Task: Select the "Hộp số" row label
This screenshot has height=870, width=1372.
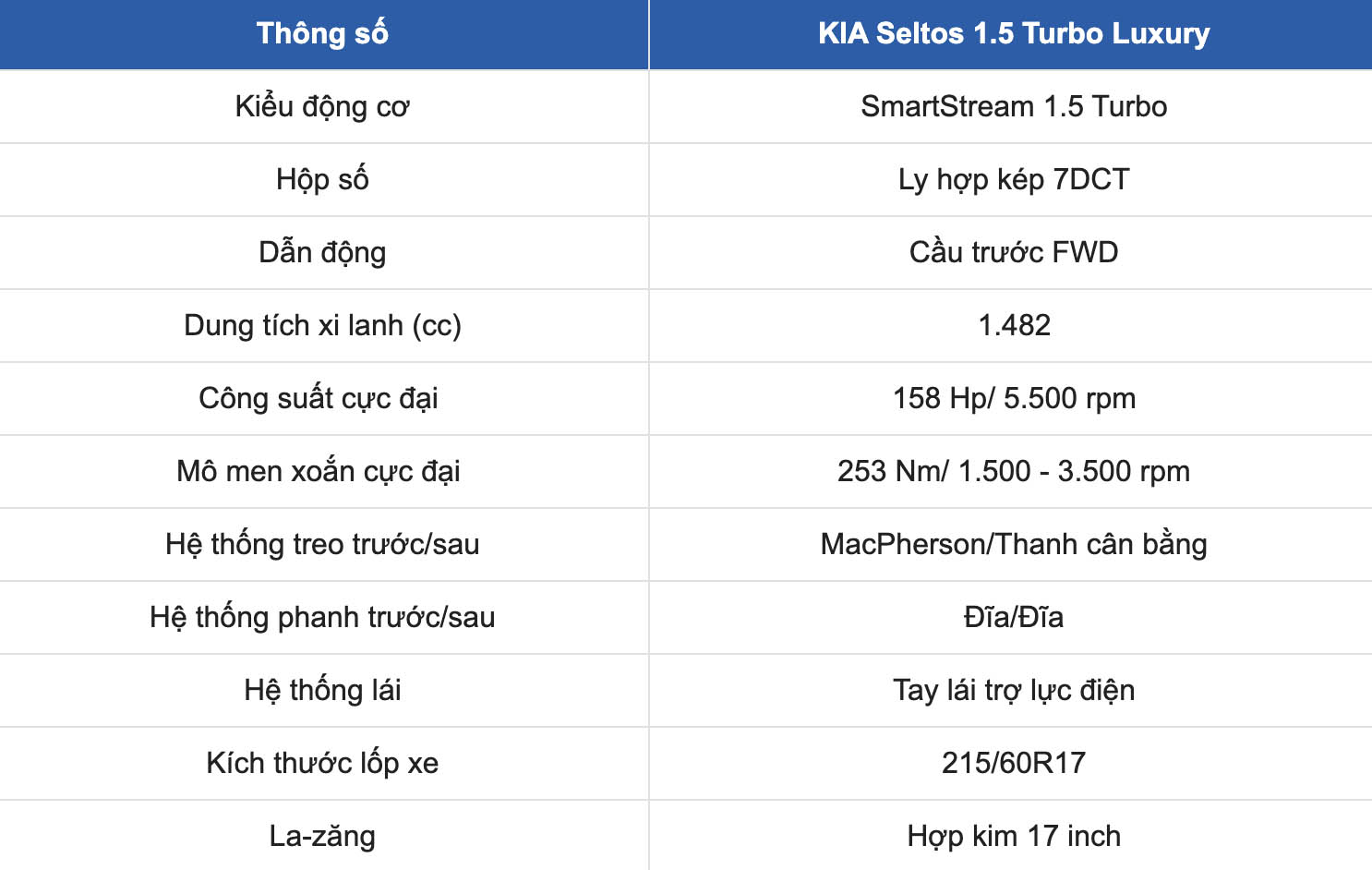Action: pyautogui.click(x=322, y=180)
